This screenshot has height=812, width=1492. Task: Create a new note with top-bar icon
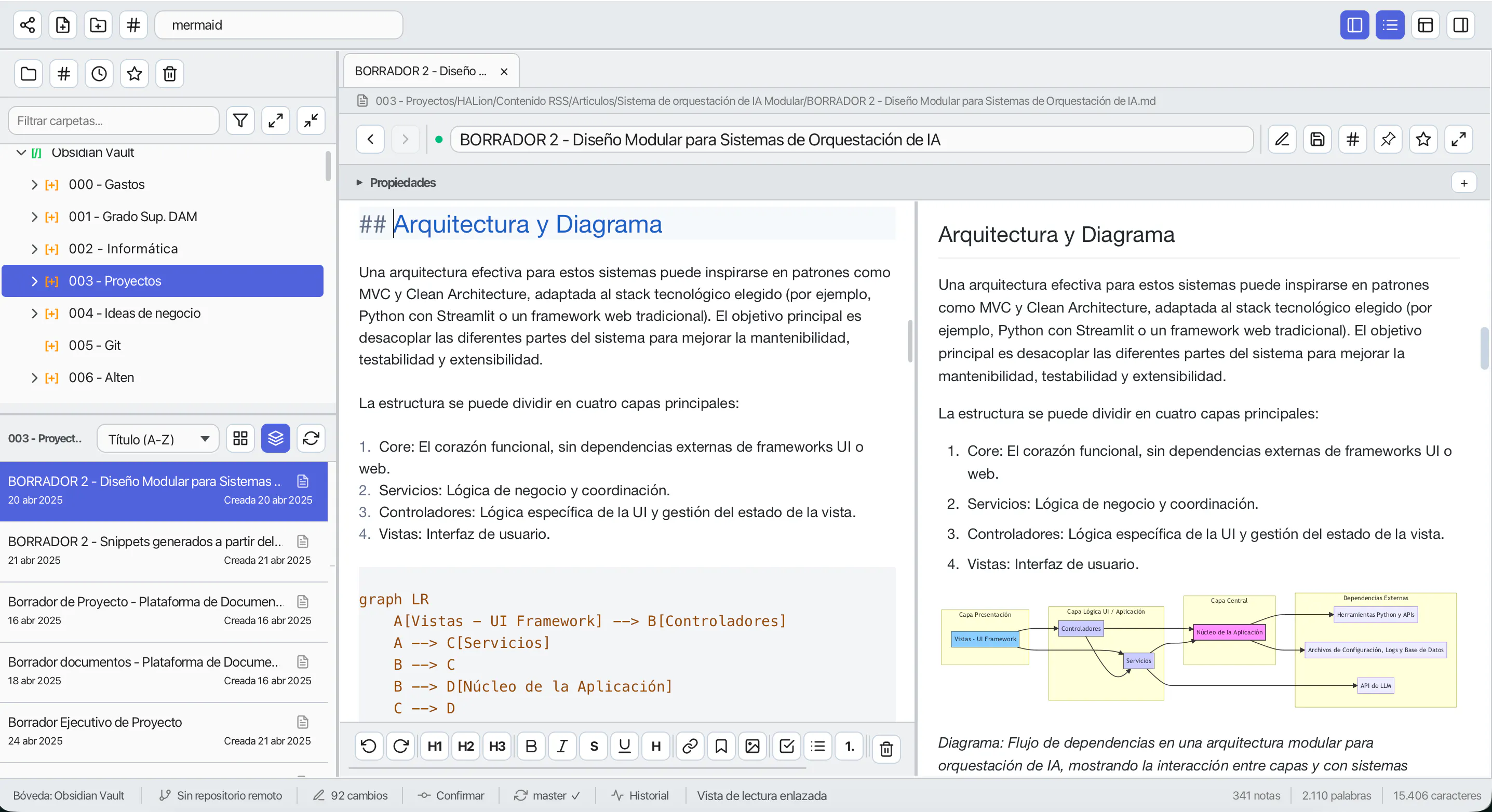62,25
